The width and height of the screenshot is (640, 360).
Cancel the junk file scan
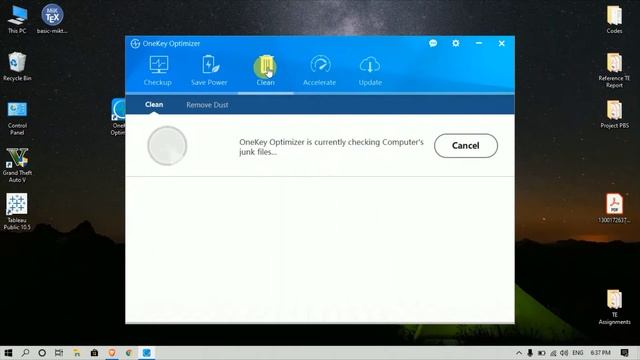point(466,146)
